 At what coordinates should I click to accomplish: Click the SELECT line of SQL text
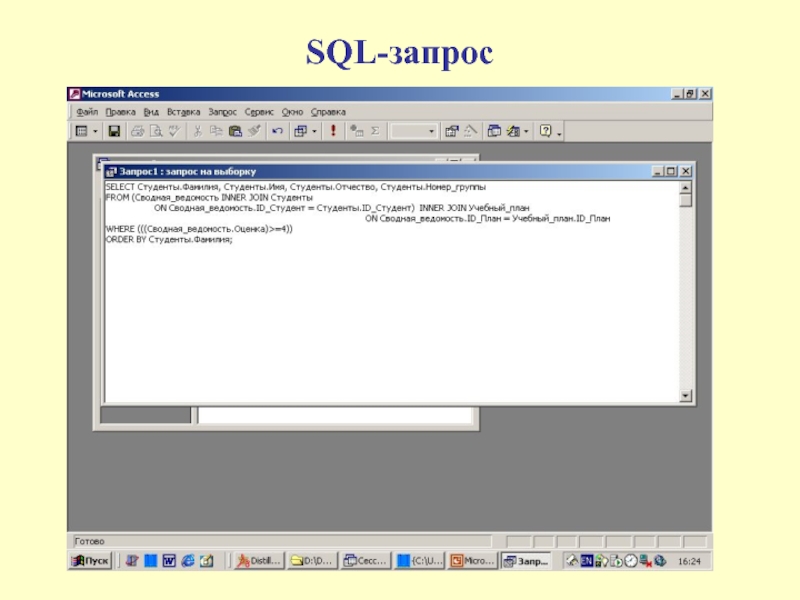295,187
